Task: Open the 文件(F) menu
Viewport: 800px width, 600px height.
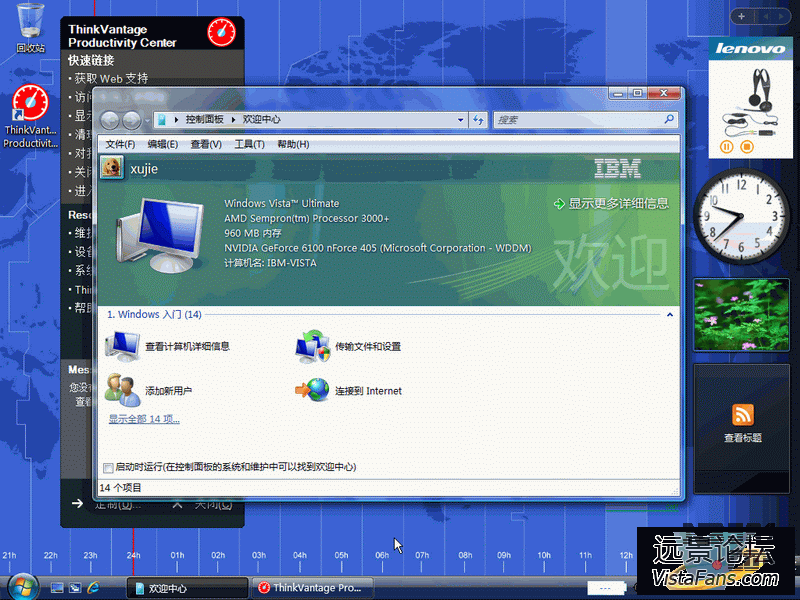Action: click(120, 144)
